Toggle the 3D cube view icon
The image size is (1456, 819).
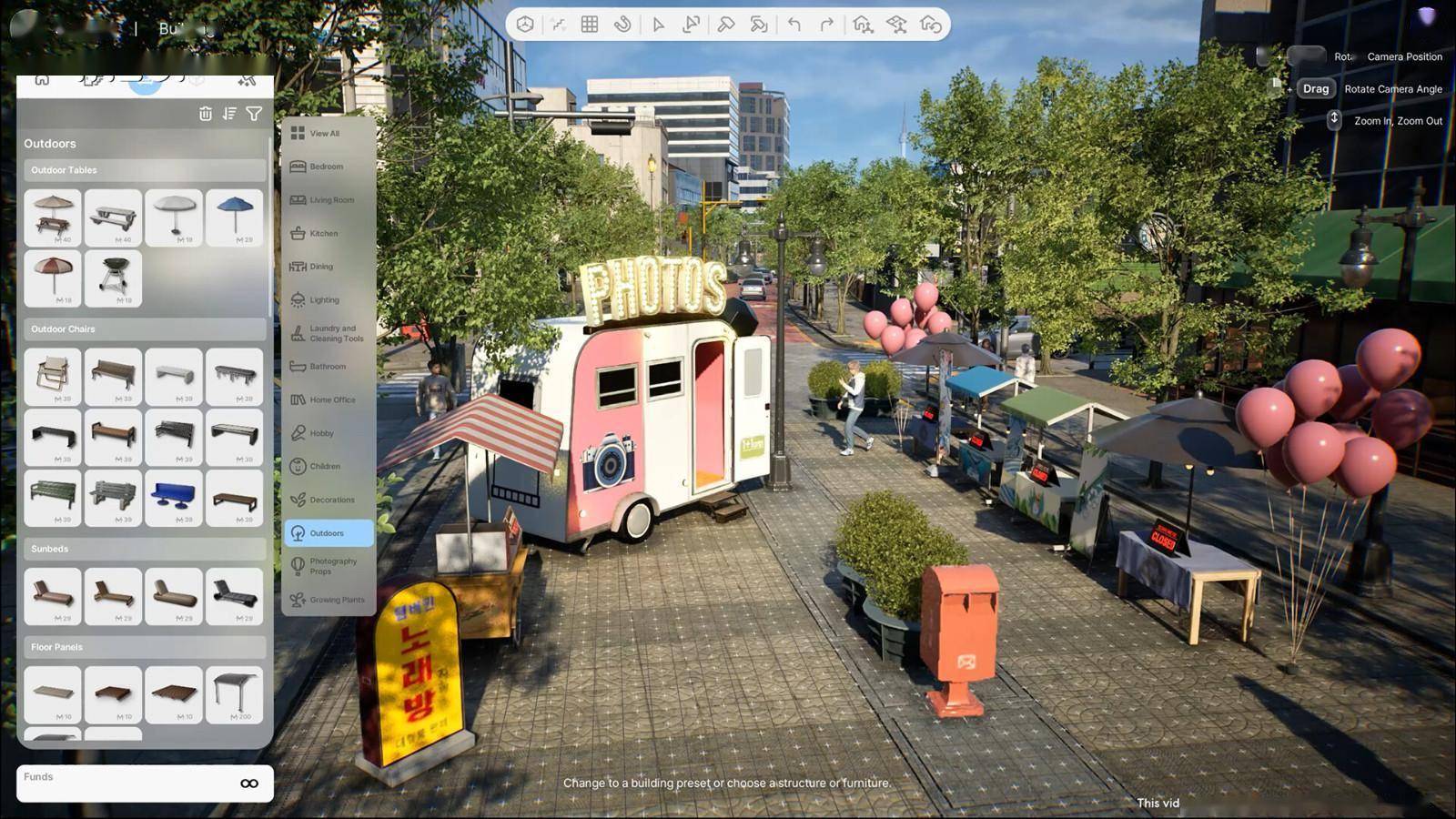coord(525,25)
